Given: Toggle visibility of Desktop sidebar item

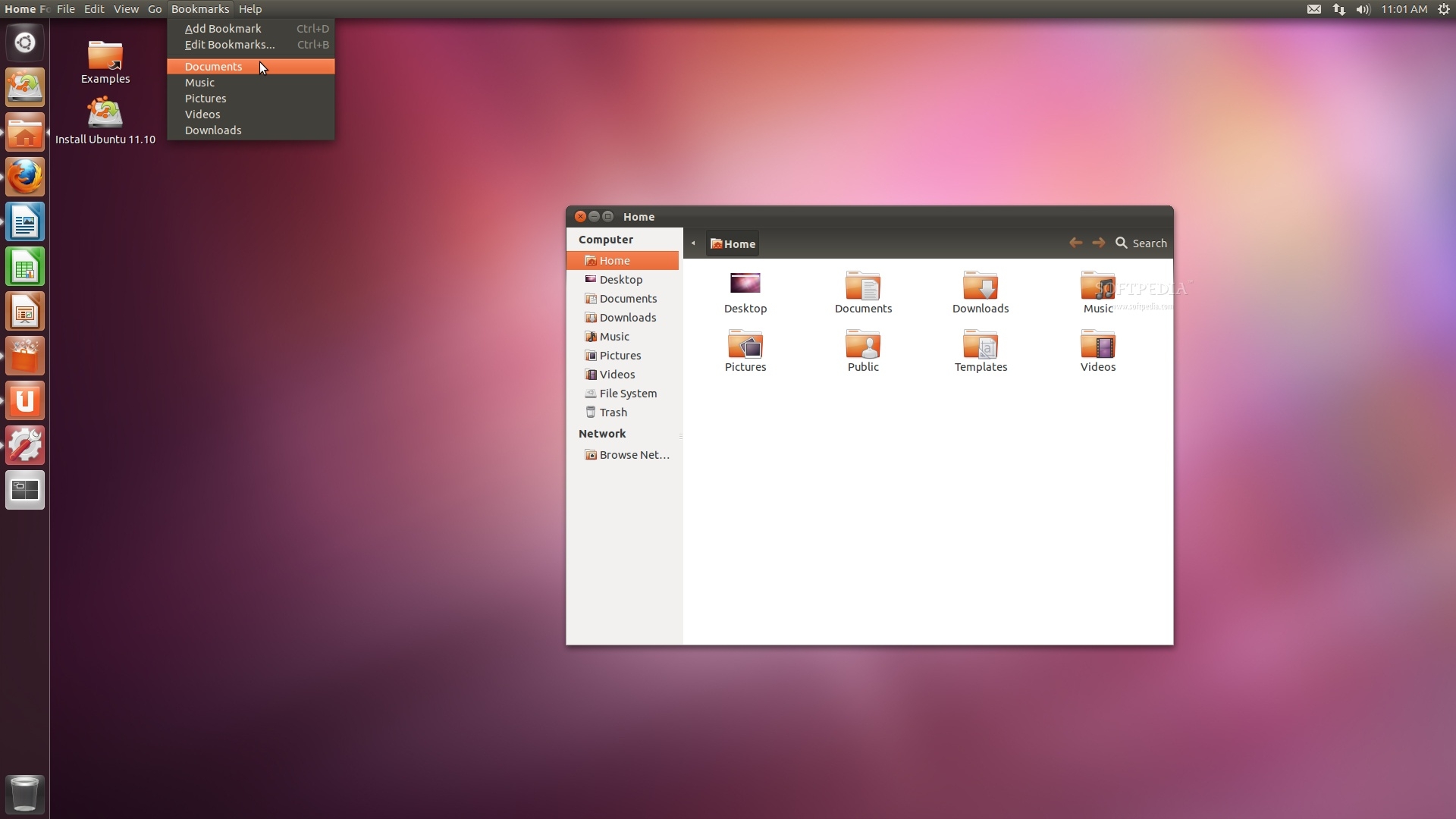Looking at the screenshot, I should (620, 279).
